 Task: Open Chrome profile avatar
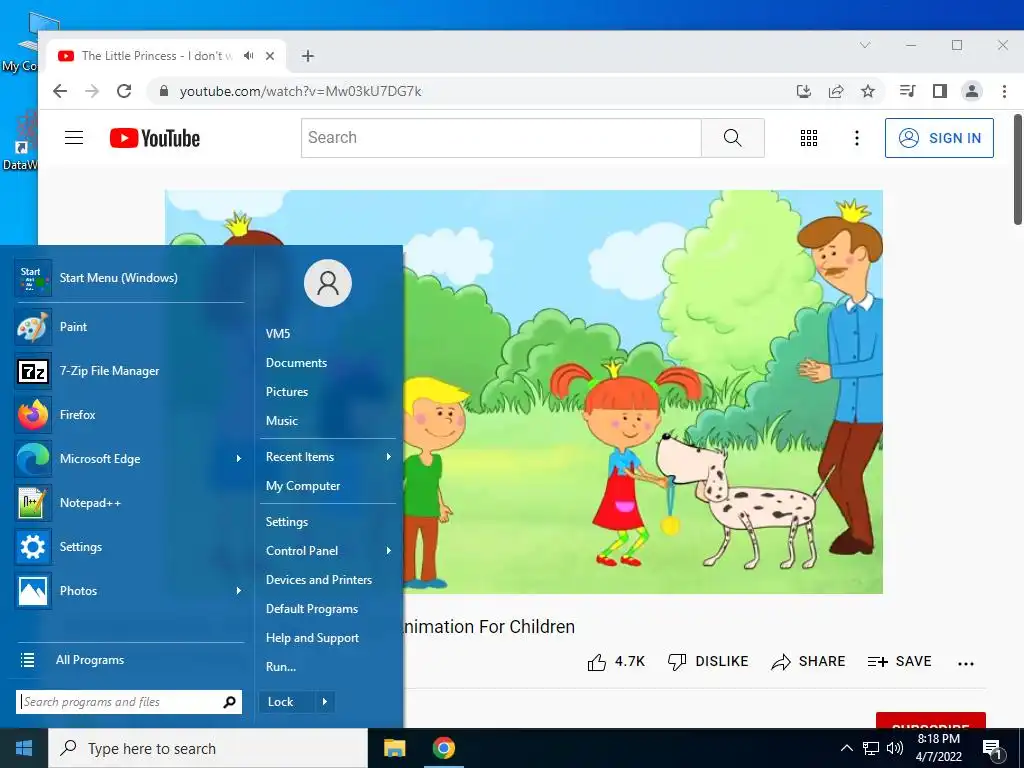pyautogui.click(x=972, y=91)
